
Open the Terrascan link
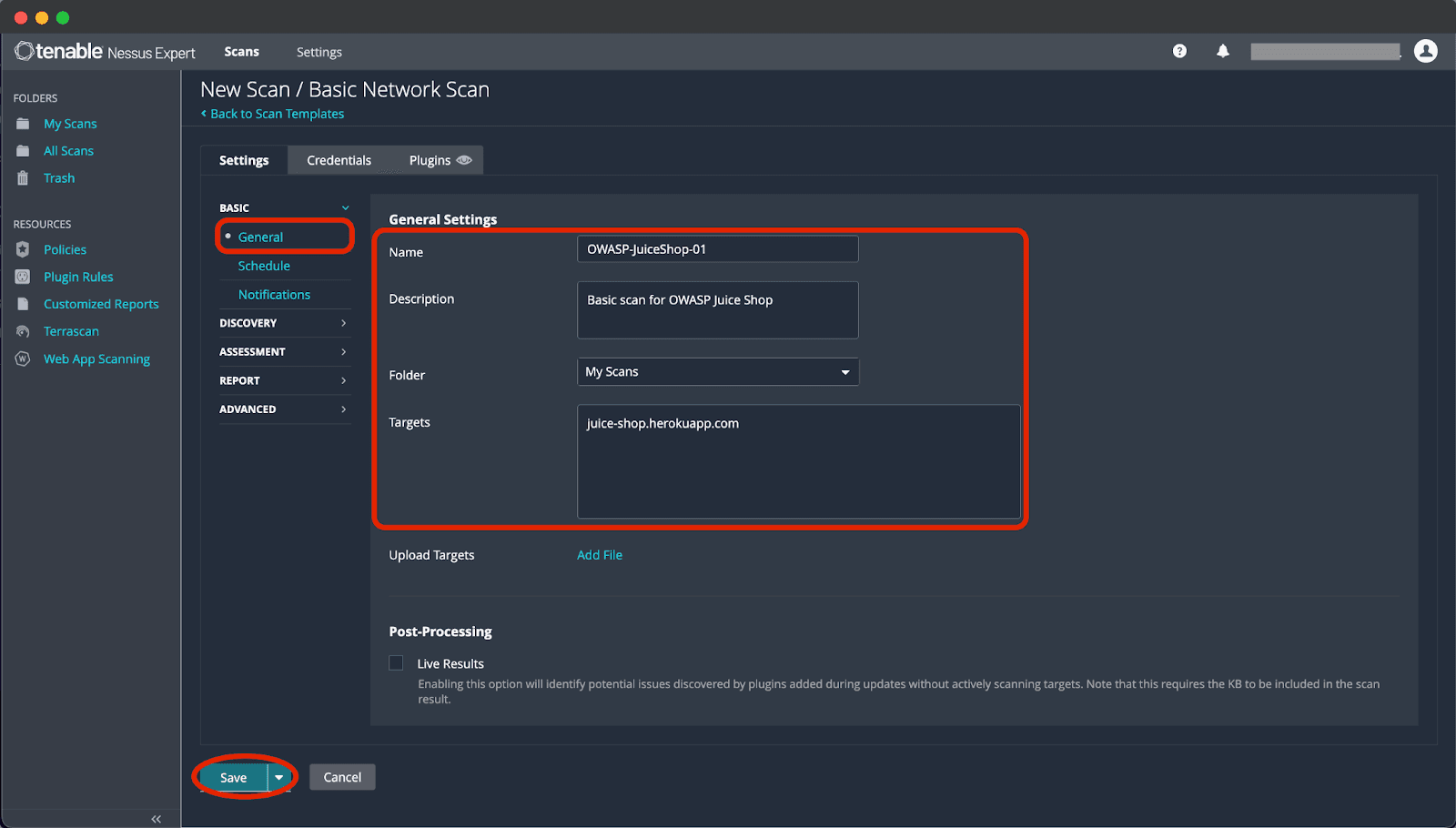pos(71,331)
